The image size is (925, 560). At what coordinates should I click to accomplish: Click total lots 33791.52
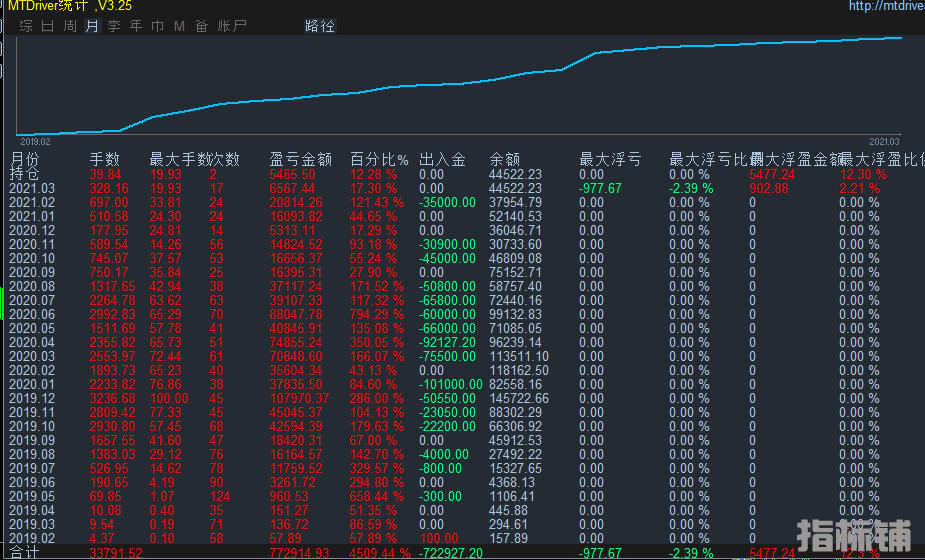116,553
